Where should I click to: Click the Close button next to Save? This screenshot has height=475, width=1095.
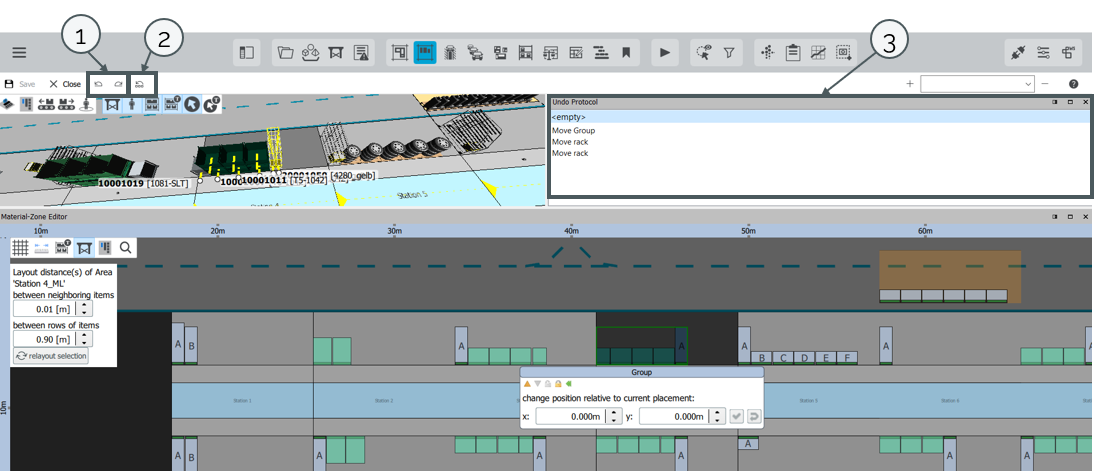point(65,84)
